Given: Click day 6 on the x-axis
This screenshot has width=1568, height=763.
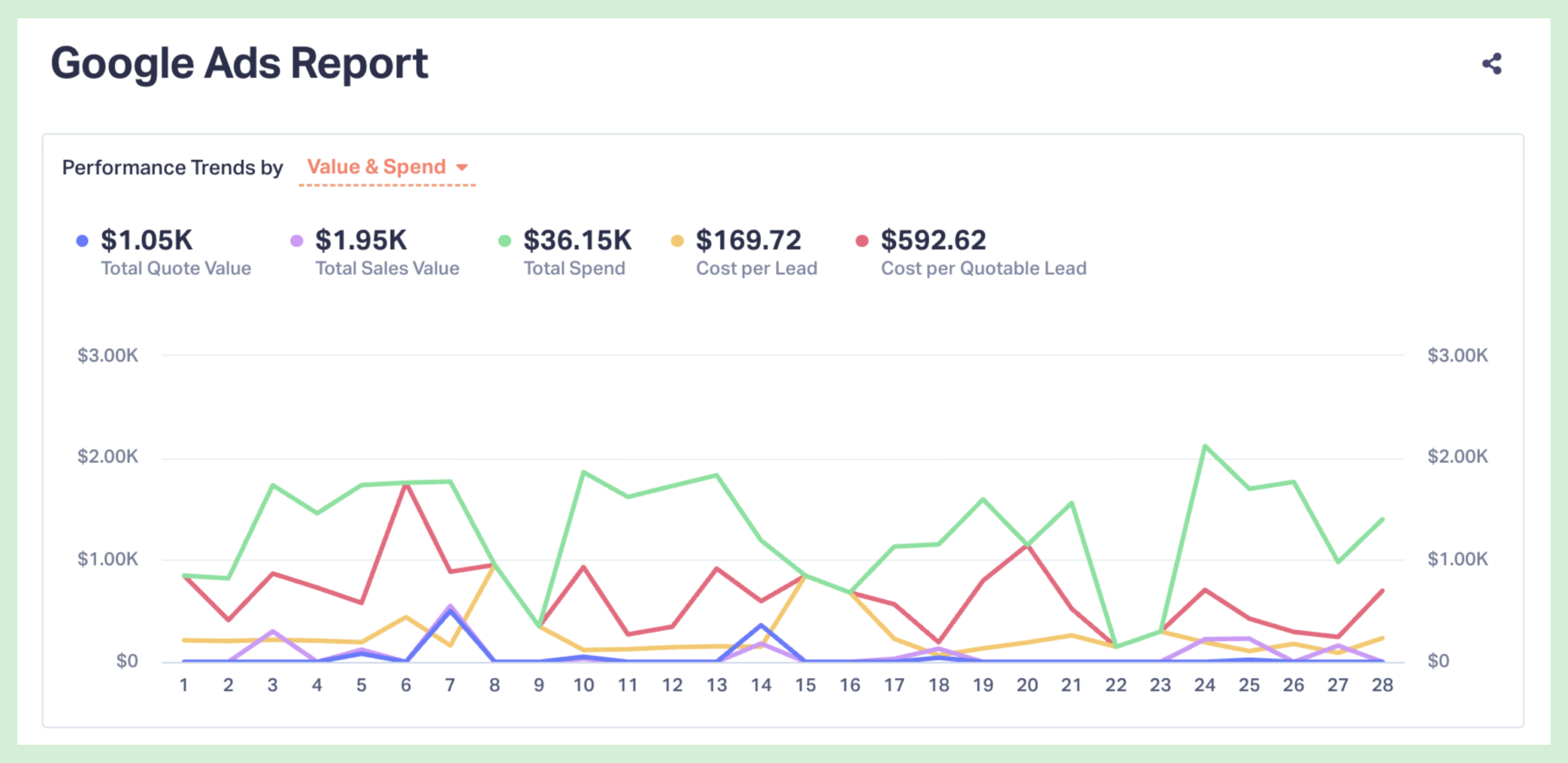Looking at the screenshot, I should [x=405, y=685].
